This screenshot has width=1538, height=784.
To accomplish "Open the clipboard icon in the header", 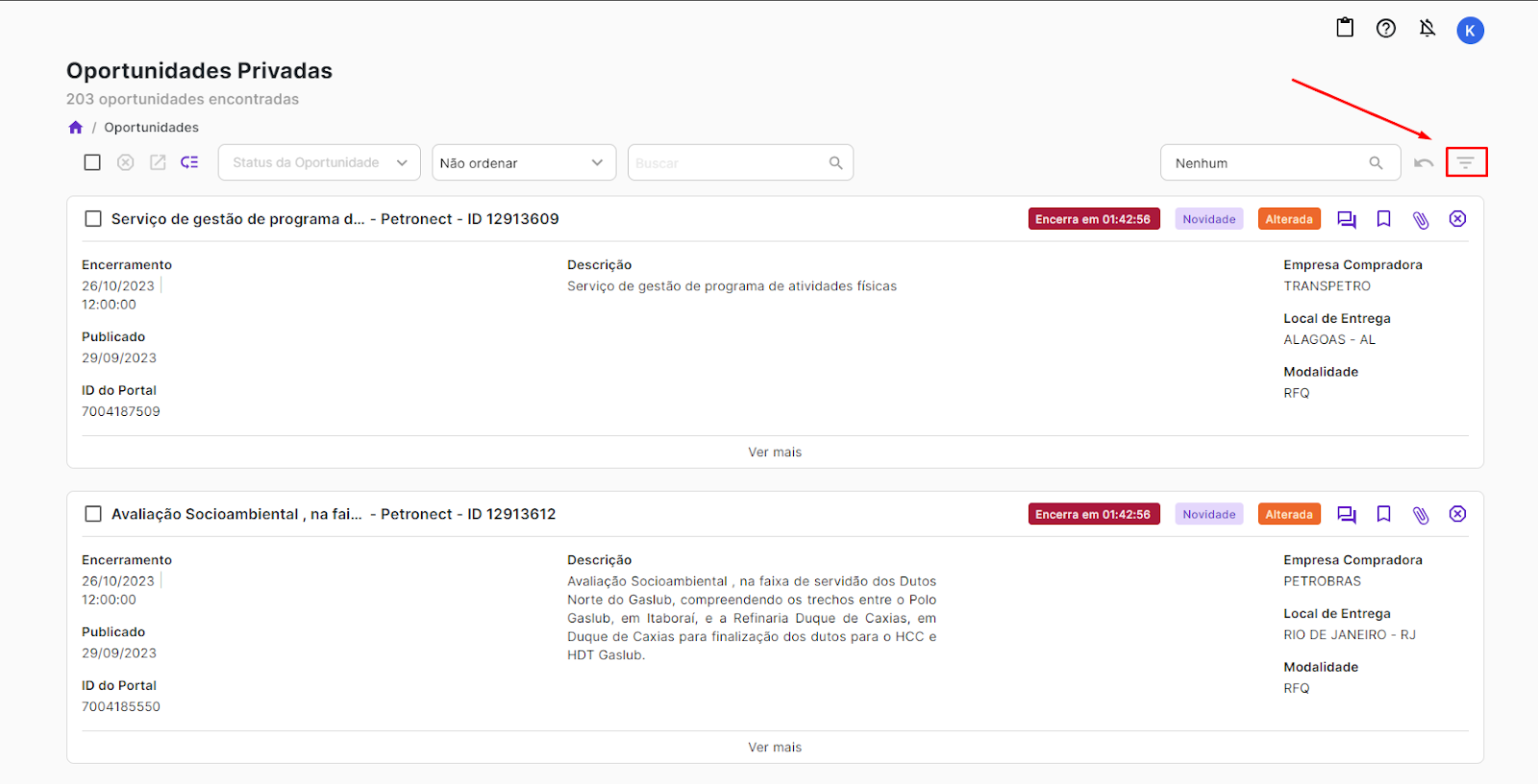I will point(1345,28).
